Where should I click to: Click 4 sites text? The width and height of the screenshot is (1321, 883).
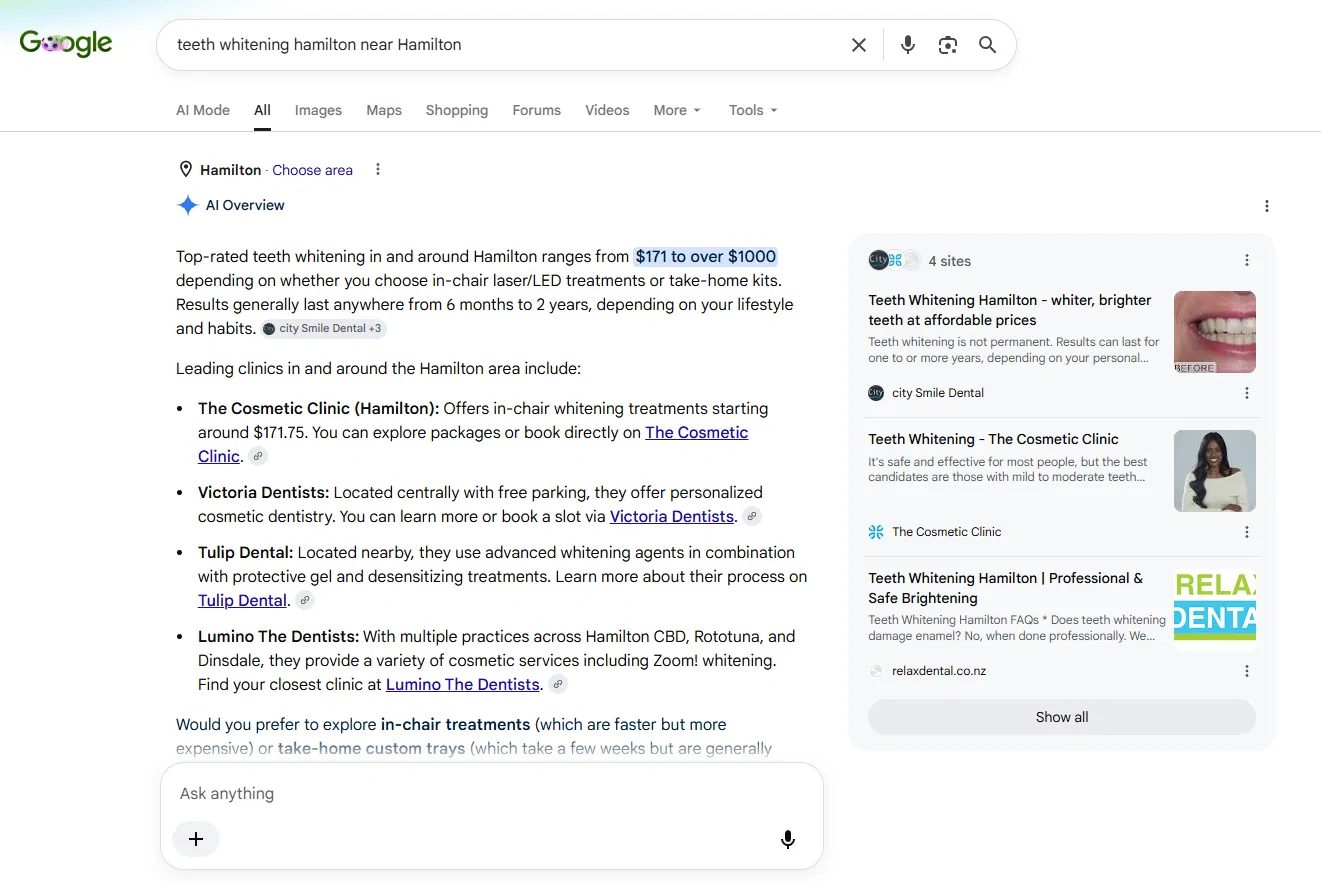[949, 261]
